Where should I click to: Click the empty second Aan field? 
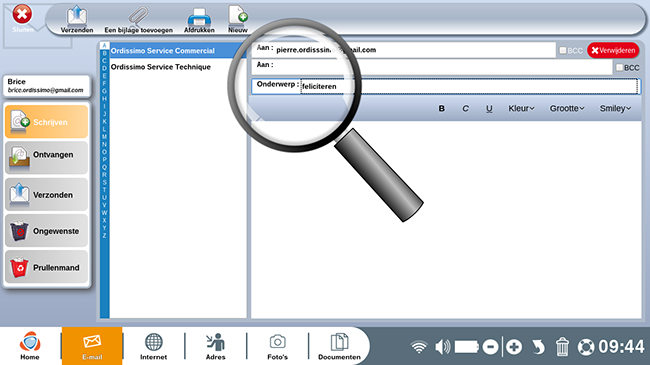(432, 67)
